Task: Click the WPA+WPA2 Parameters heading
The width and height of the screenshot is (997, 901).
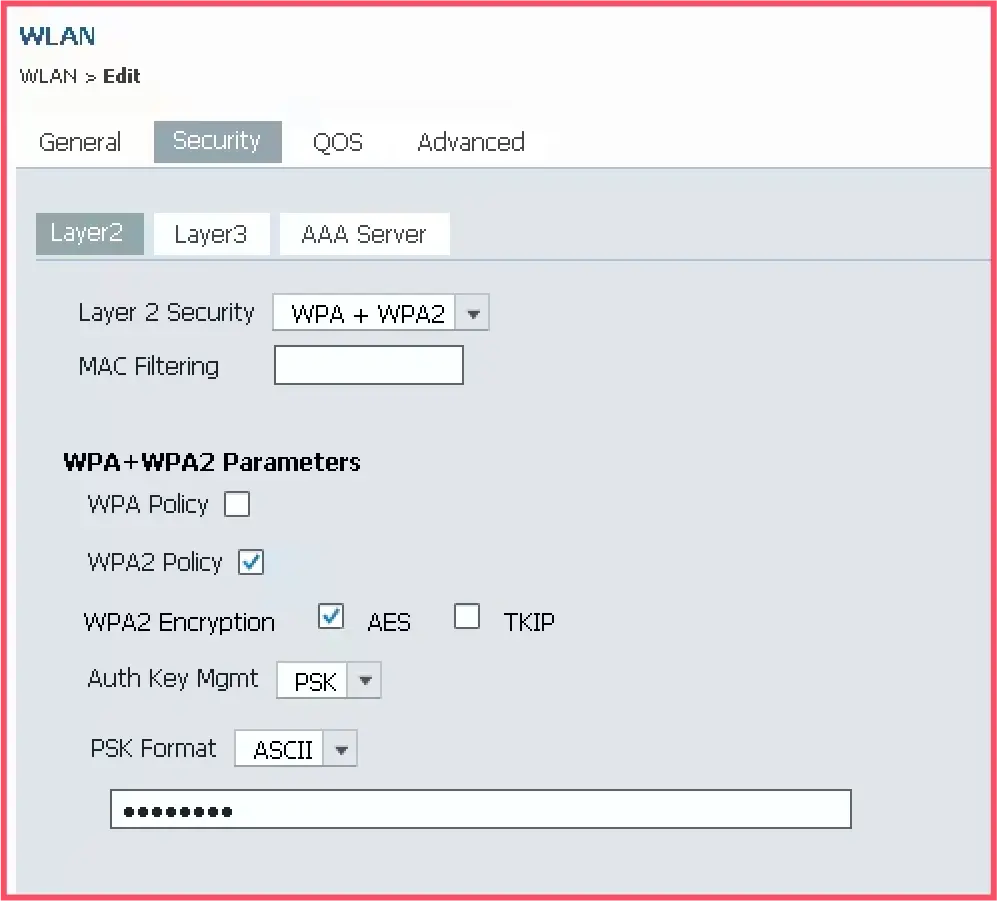Action: [211, 462]
